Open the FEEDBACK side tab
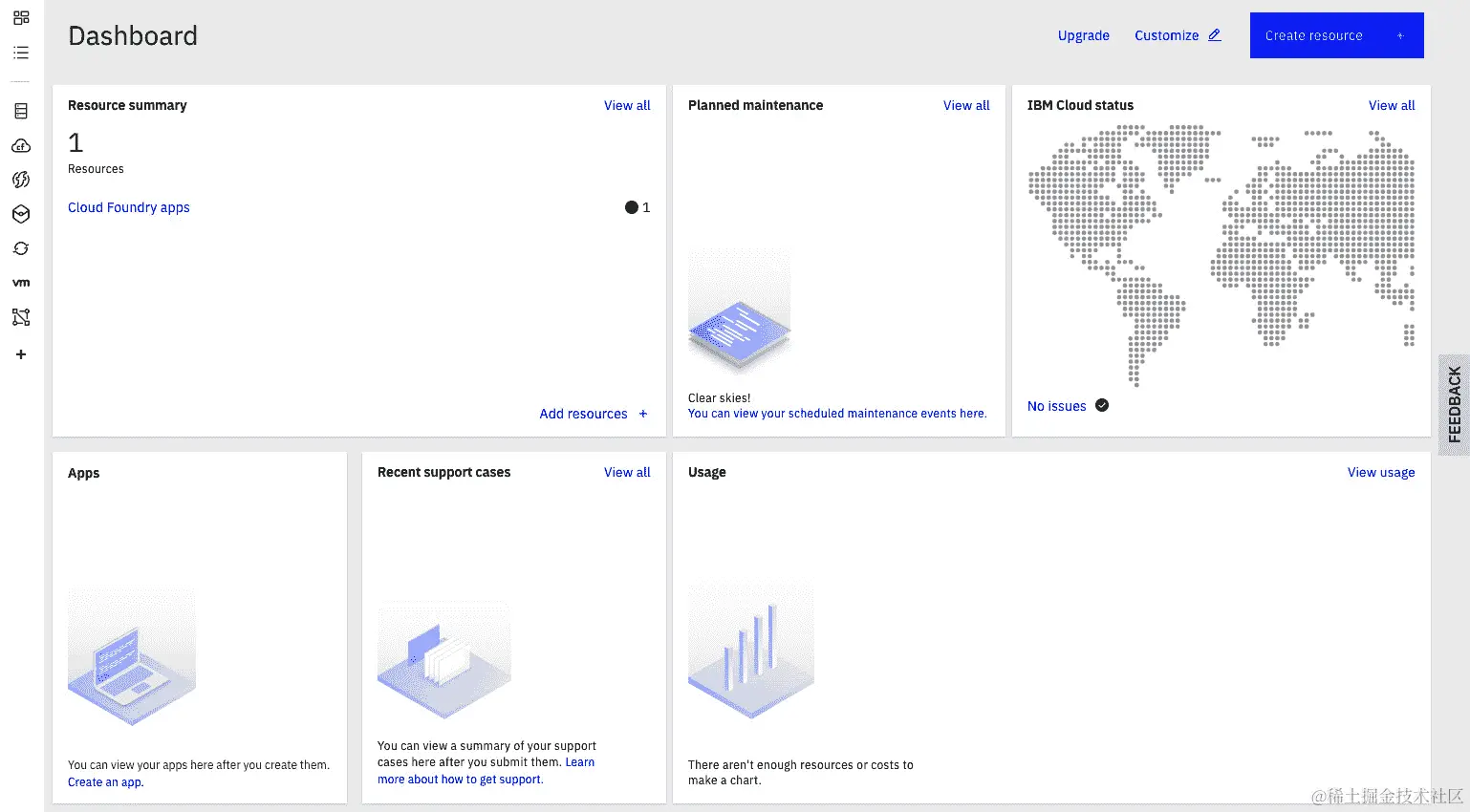The image size is (1470, 812). (x=1455, y=405)
